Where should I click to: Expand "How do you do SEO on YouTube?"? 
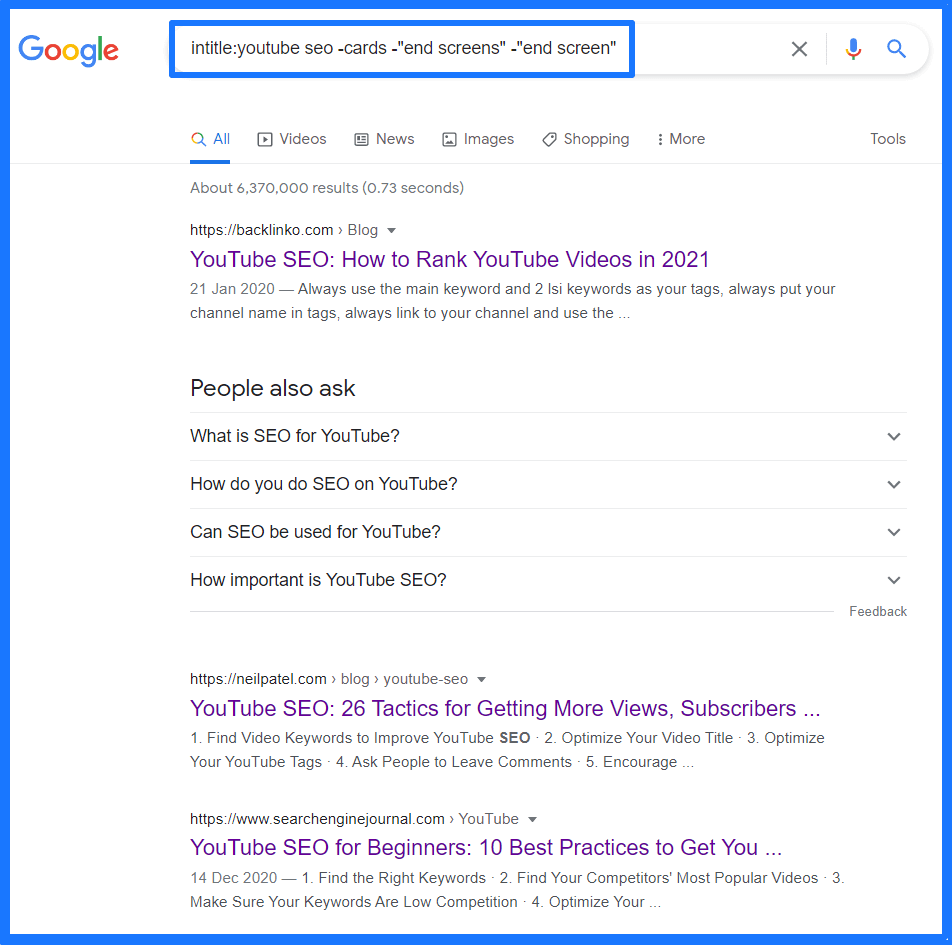[x=548, y=485]
